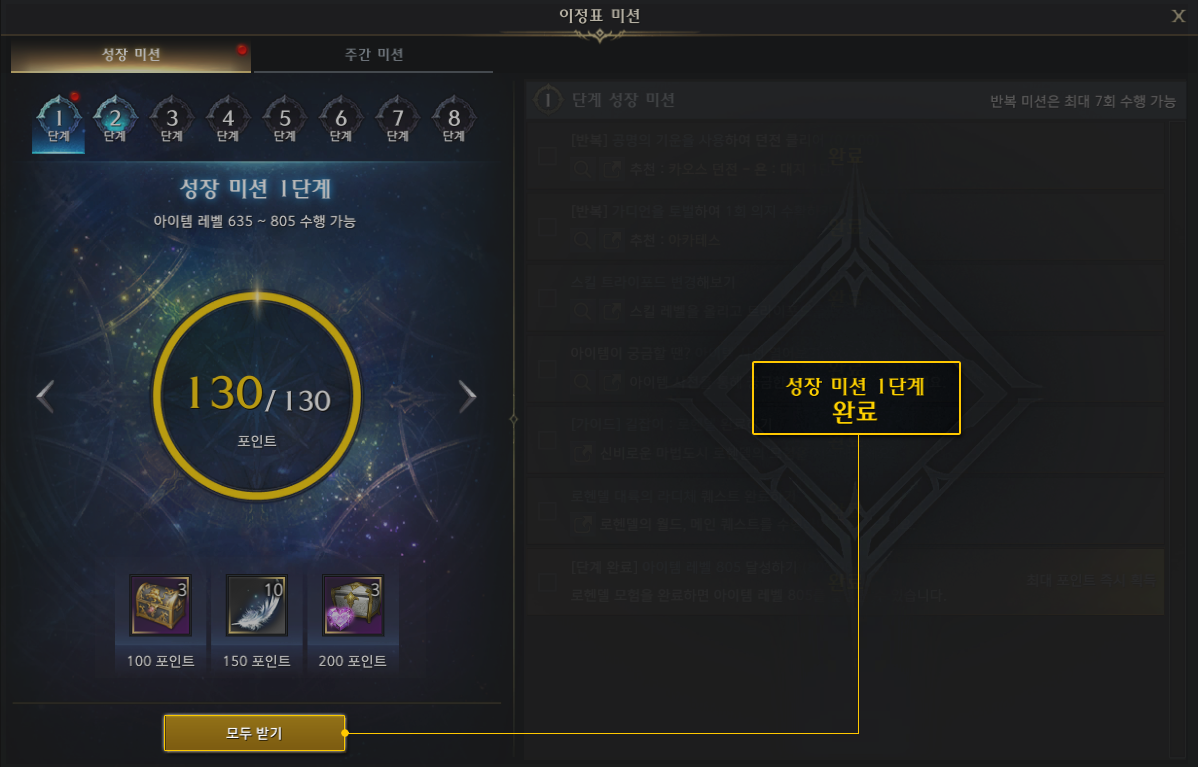Tick the checkbox of the first repeat mission
The width and height of the screenshot is (1198, 767).
(547, 155)
